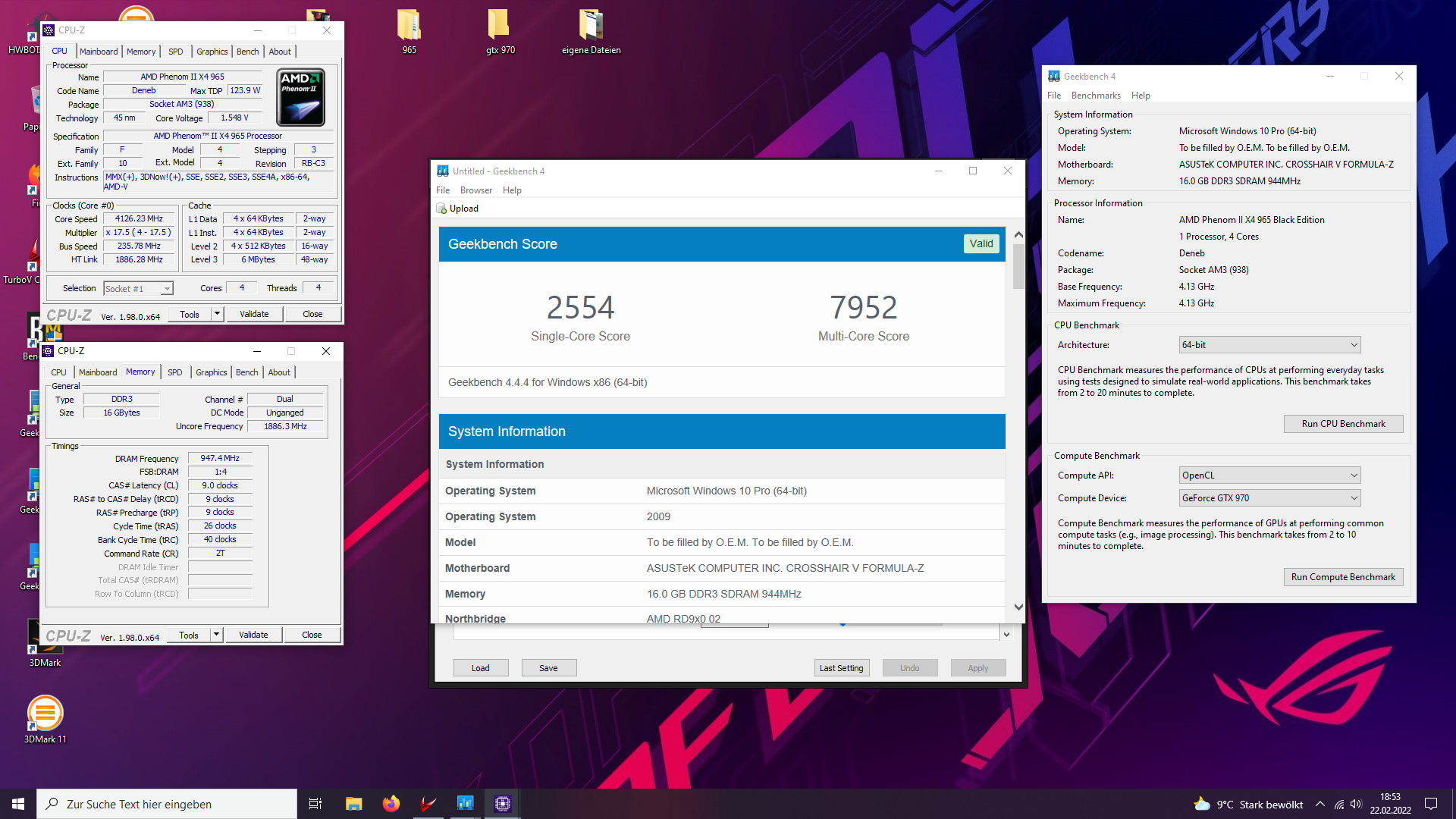Open the Socket #1 selection dropdown
Screen dimensions: 1456x819
coord(139,288)
